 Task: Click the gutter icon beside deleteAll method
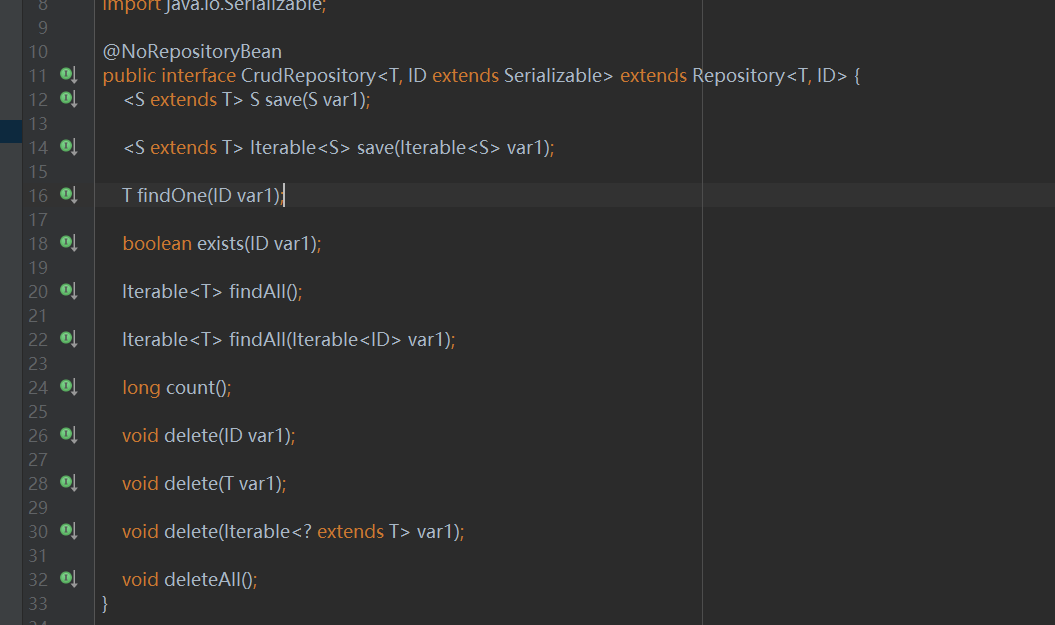point(68,579)
